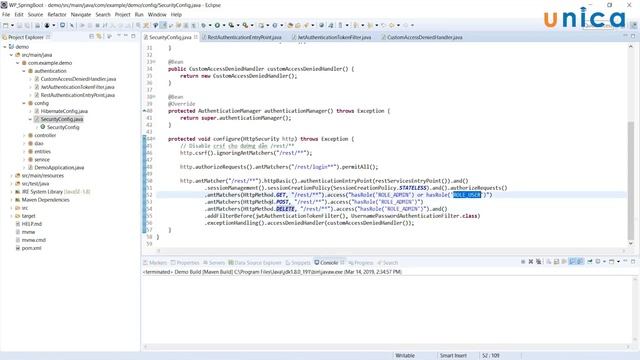Switch to CustomAccessDeniedHandler.java tab
This screenshot has width=640, height=360.
pyautogui.click(x=422, y=37)
